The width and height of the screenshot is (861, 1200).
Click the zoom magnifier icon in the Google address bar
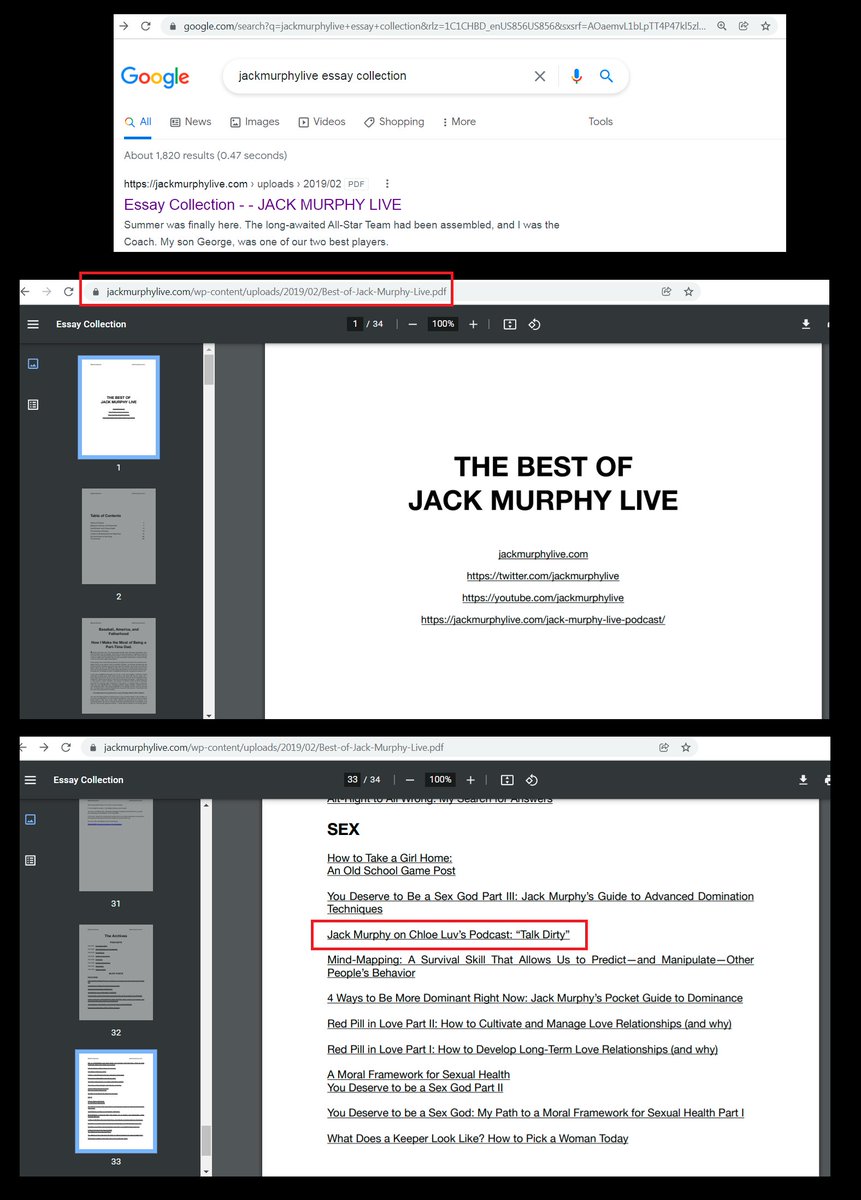tap(721, 26)
